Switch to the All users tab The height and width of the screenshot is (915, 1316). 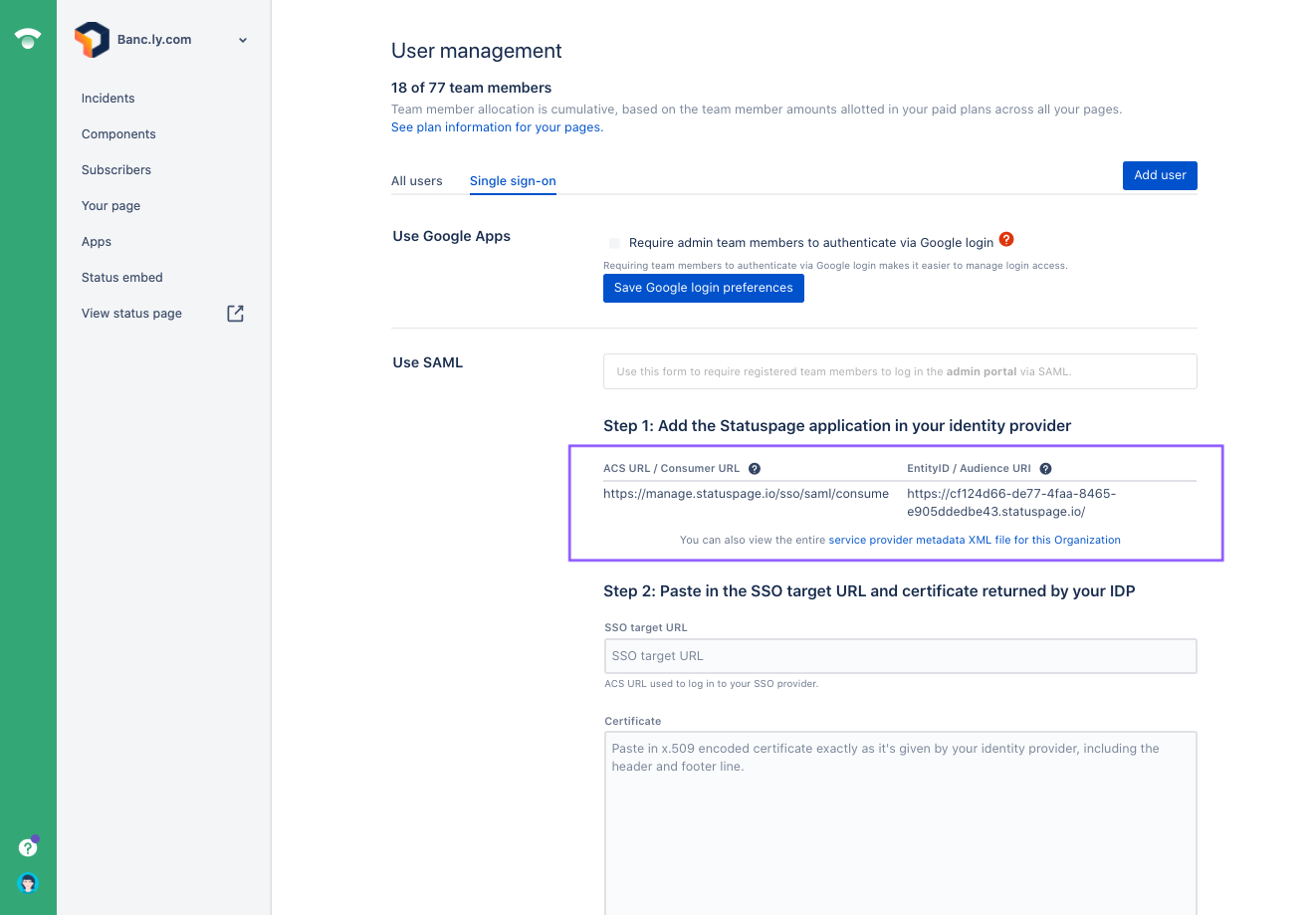pos(416,180)
